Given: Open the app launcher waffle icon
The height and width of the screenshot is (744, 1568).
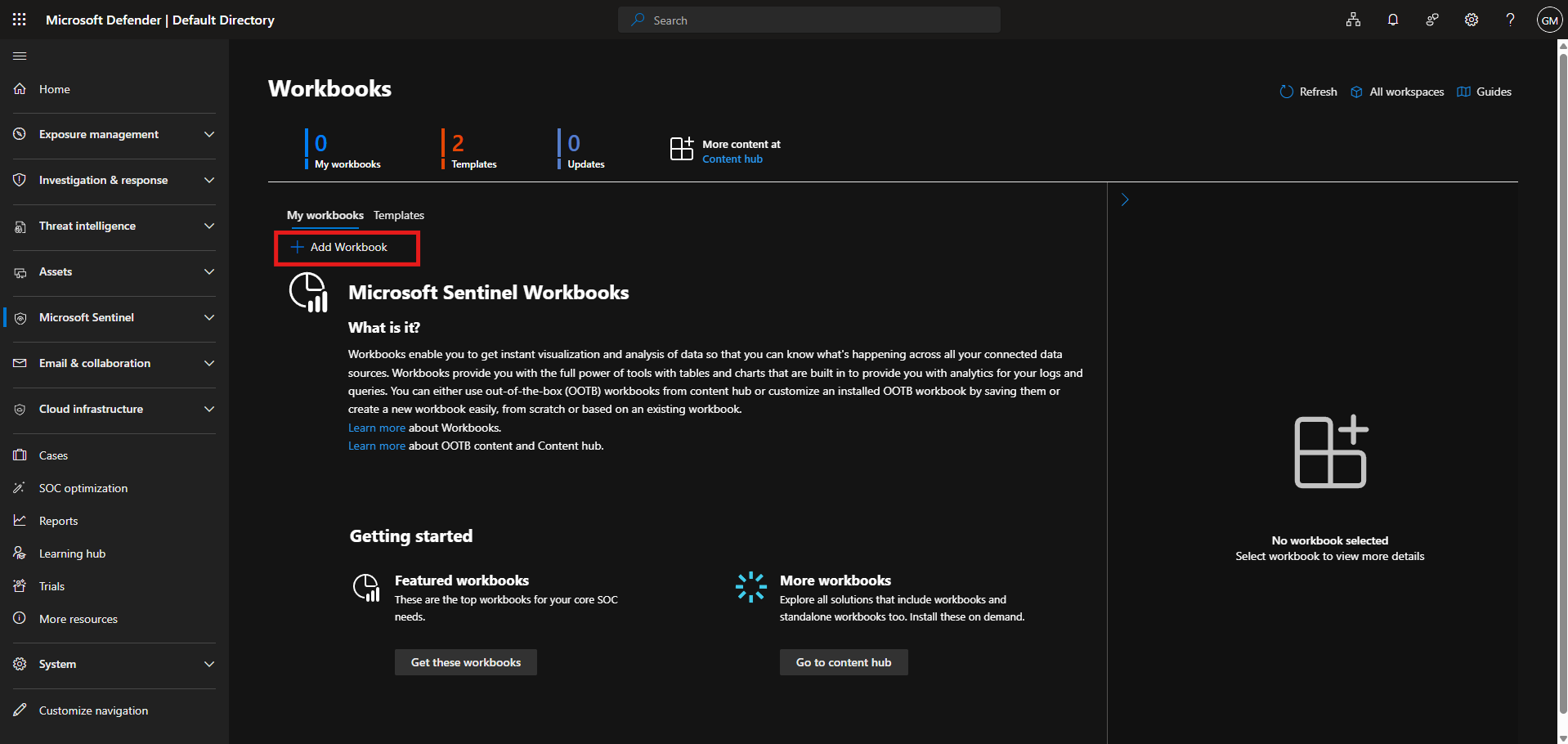Looking at the screenshot, I should (20, 20).
